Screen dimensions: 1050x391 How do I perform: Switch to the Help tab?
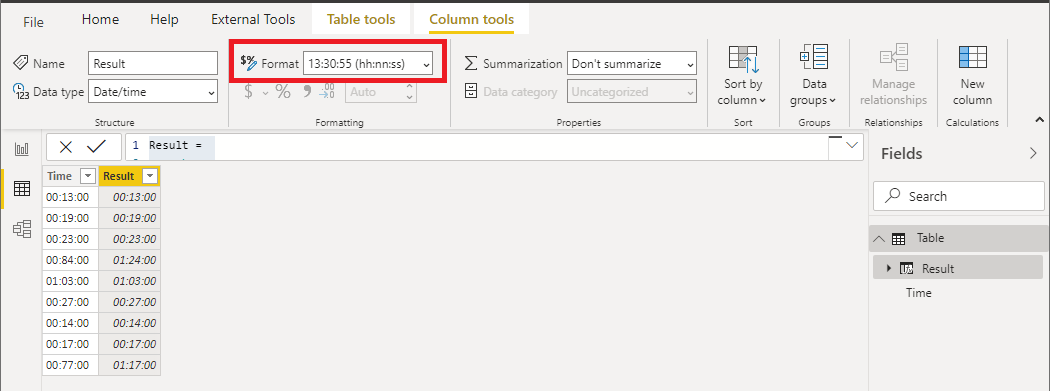point(164,19)
